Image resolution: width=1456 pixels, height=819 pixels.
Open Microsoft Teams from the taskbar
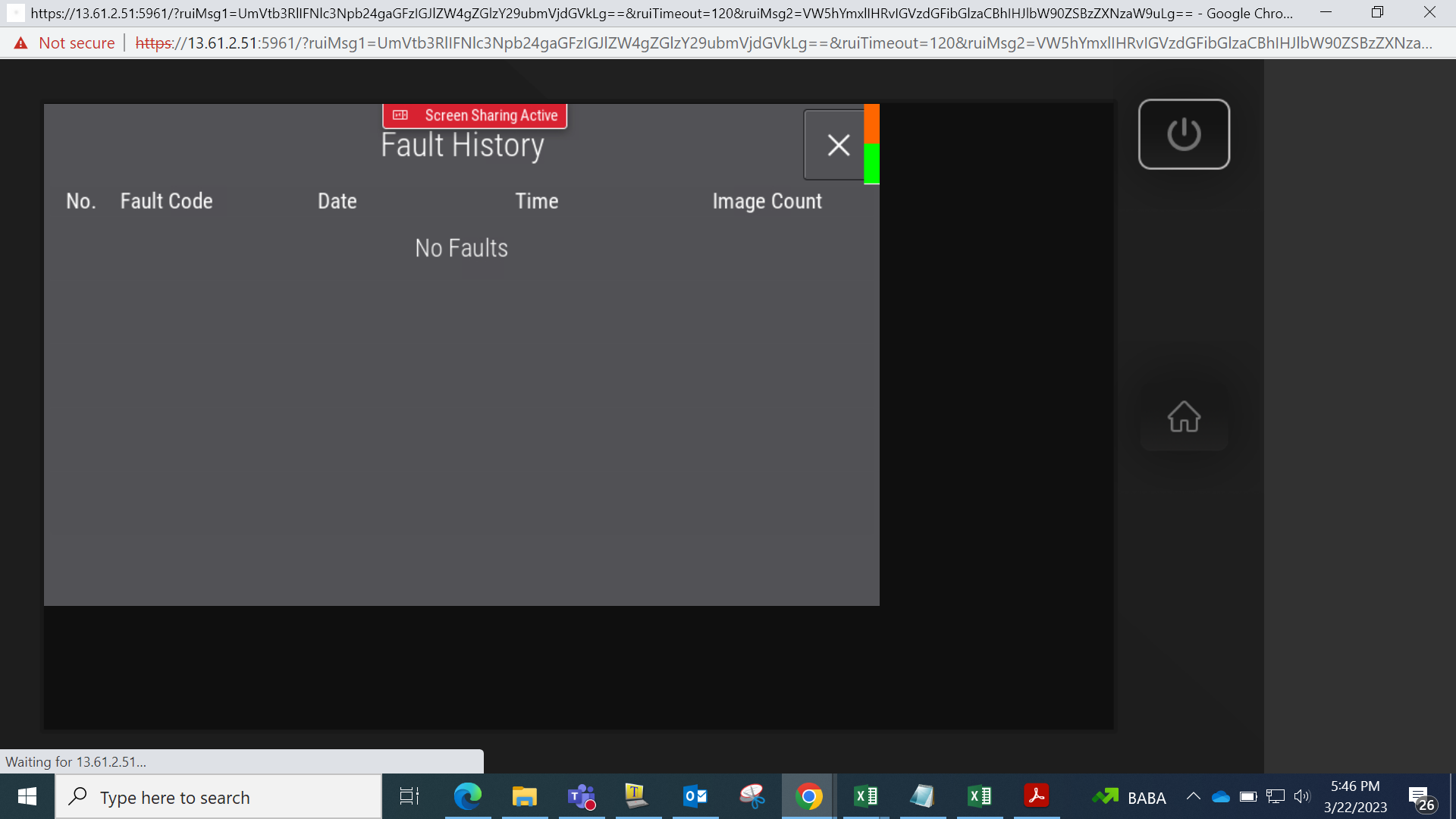coord(582,796)
